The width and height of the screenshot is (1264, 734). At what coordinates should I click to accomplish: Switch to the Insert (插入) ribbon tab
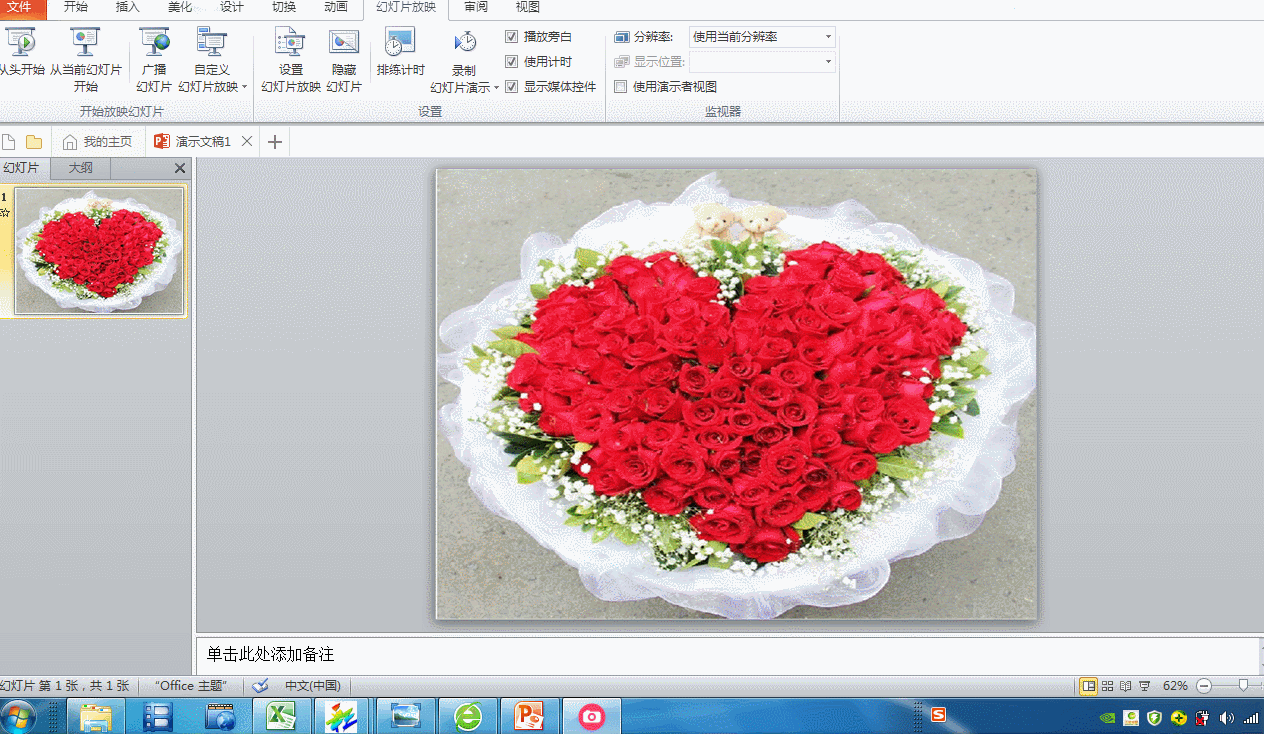coord(128,8)
